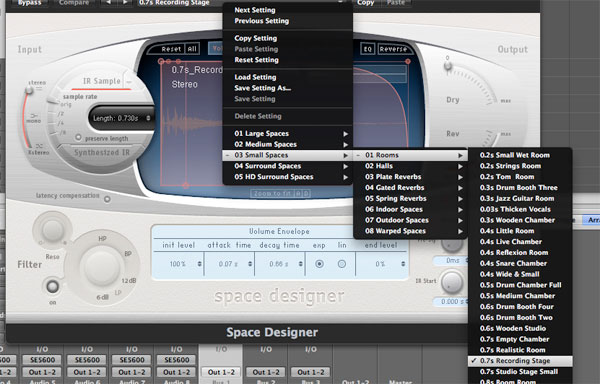Expand 01 Large Spaces submenu

(287, 133)
